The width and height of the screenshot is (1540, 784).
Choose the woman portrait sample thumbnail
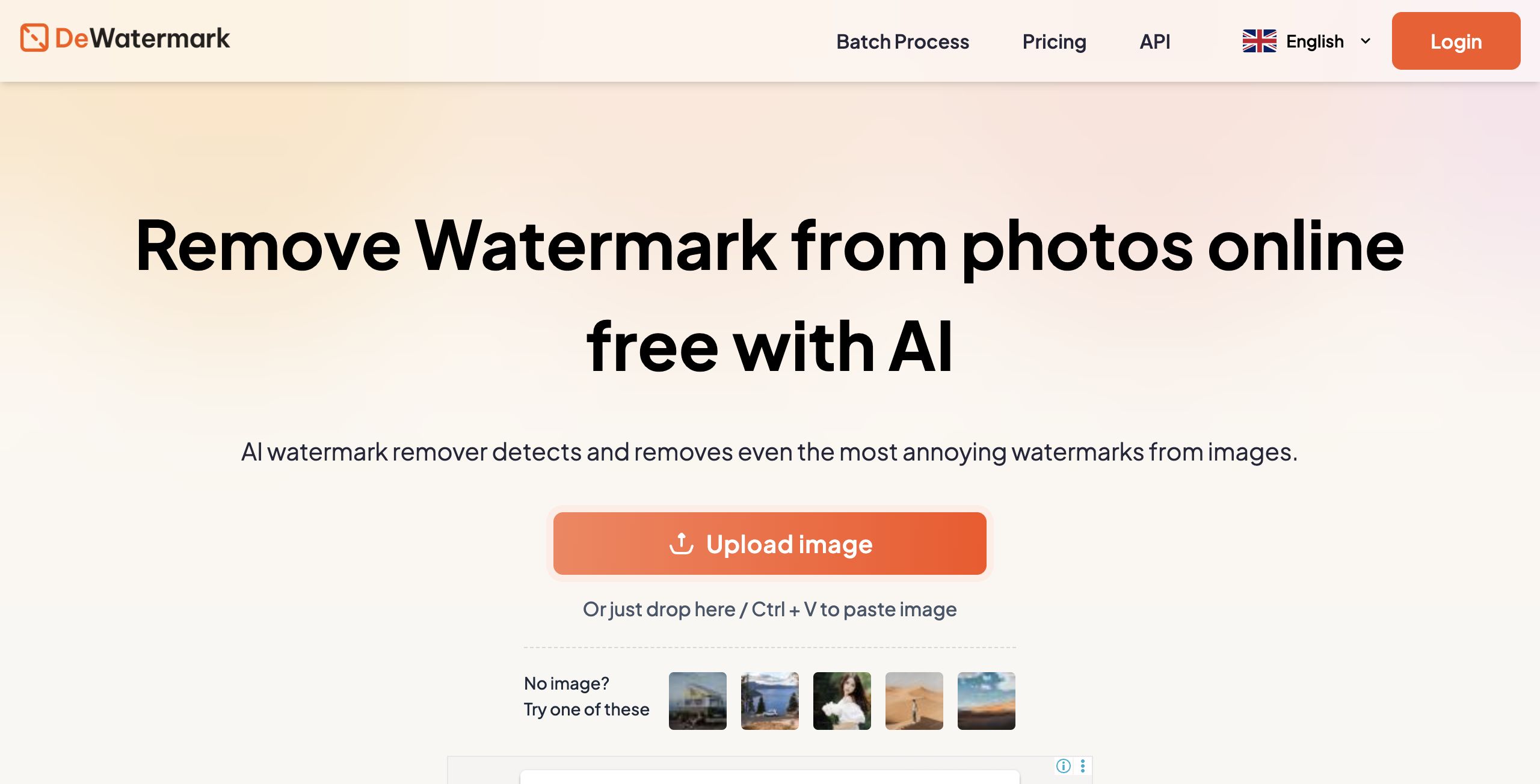[842, 701]
